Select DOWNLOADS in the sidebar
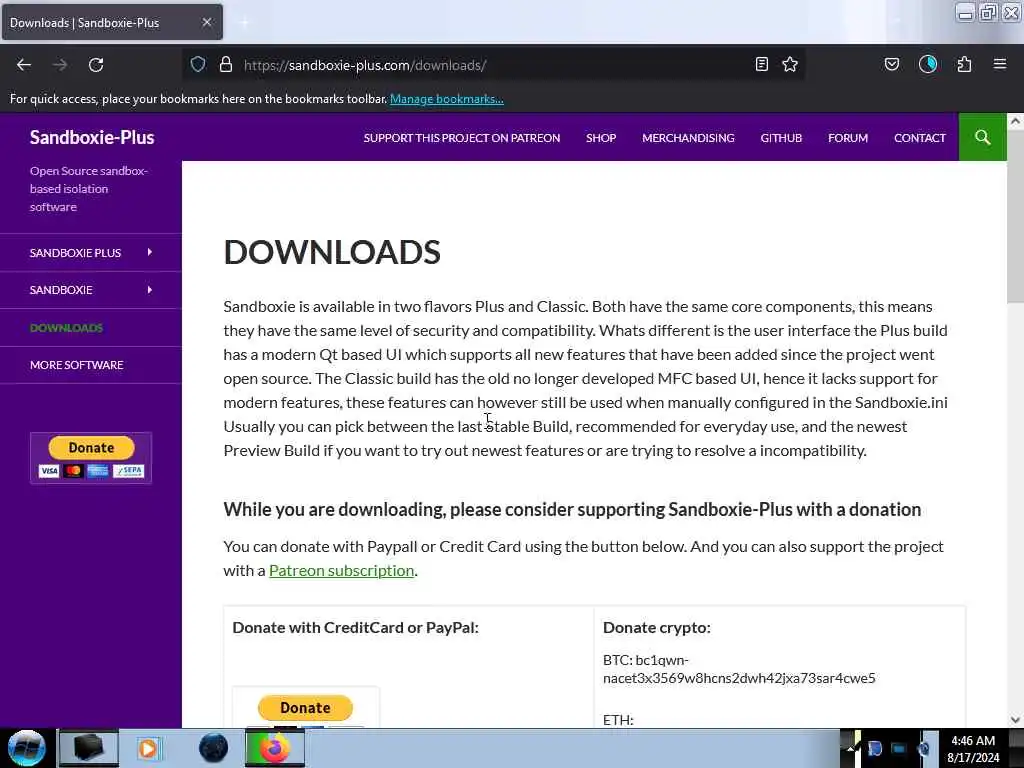 tap(66, 328)
